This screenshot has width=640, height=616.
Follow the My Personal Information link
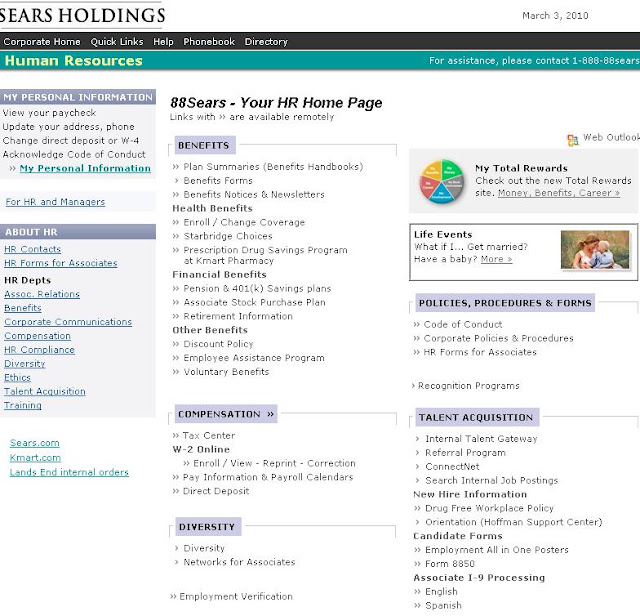click(x=85, y=168)
